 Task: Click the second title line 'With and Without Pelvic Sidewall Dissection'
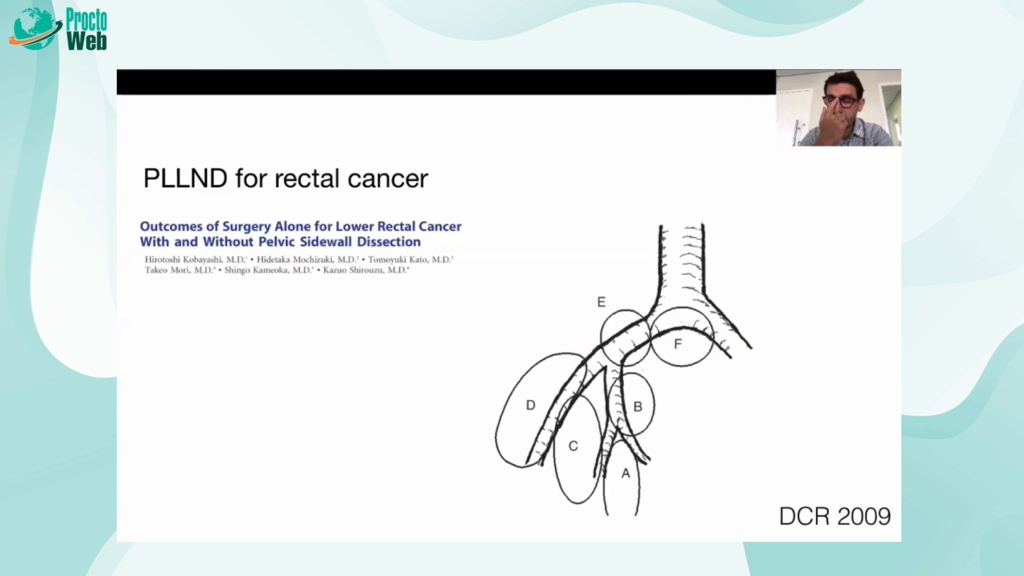pyautogui.click(x=280, y=242)
